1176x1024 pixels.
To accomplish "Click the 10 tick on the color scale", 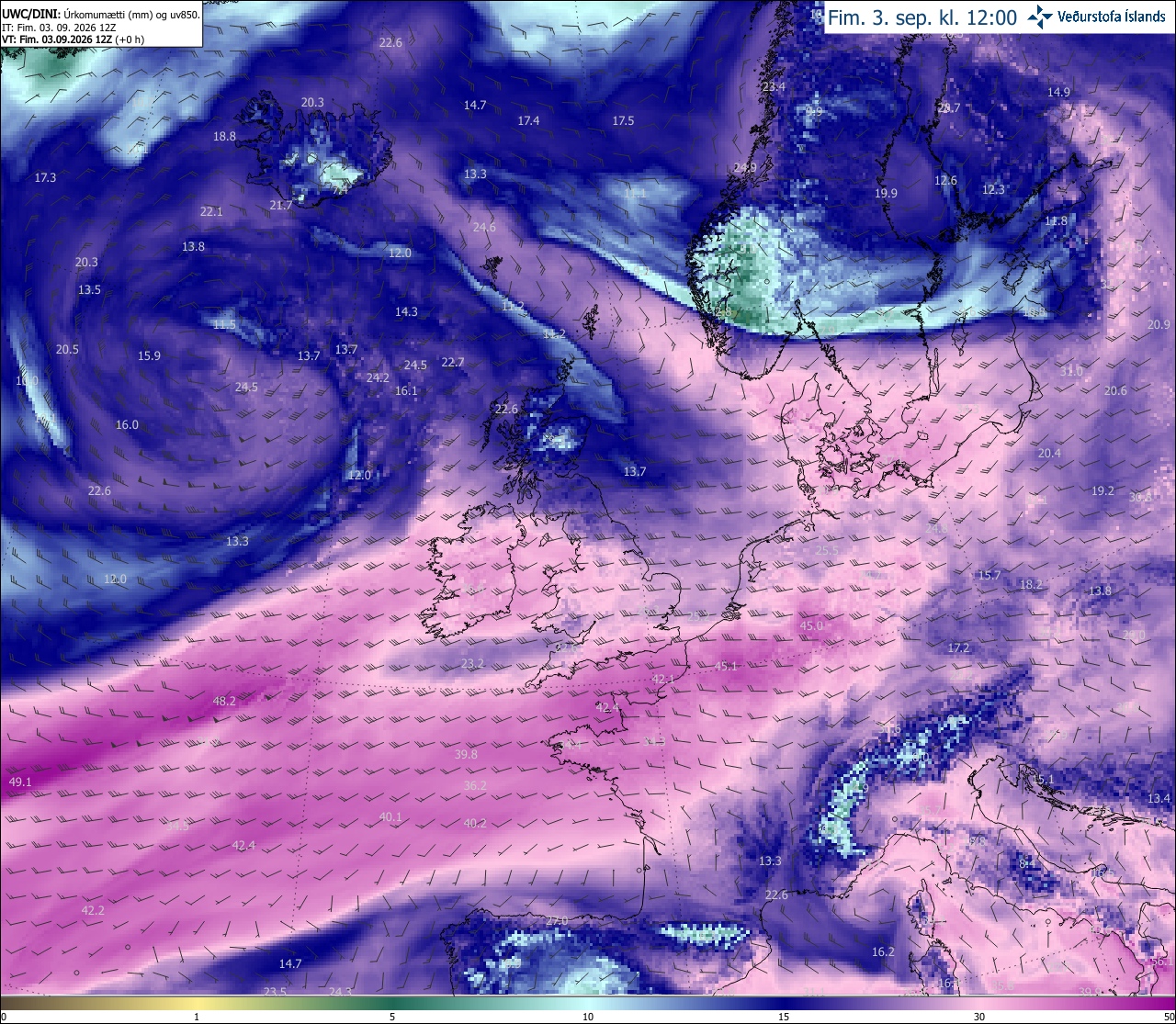I will point(588,1017).
